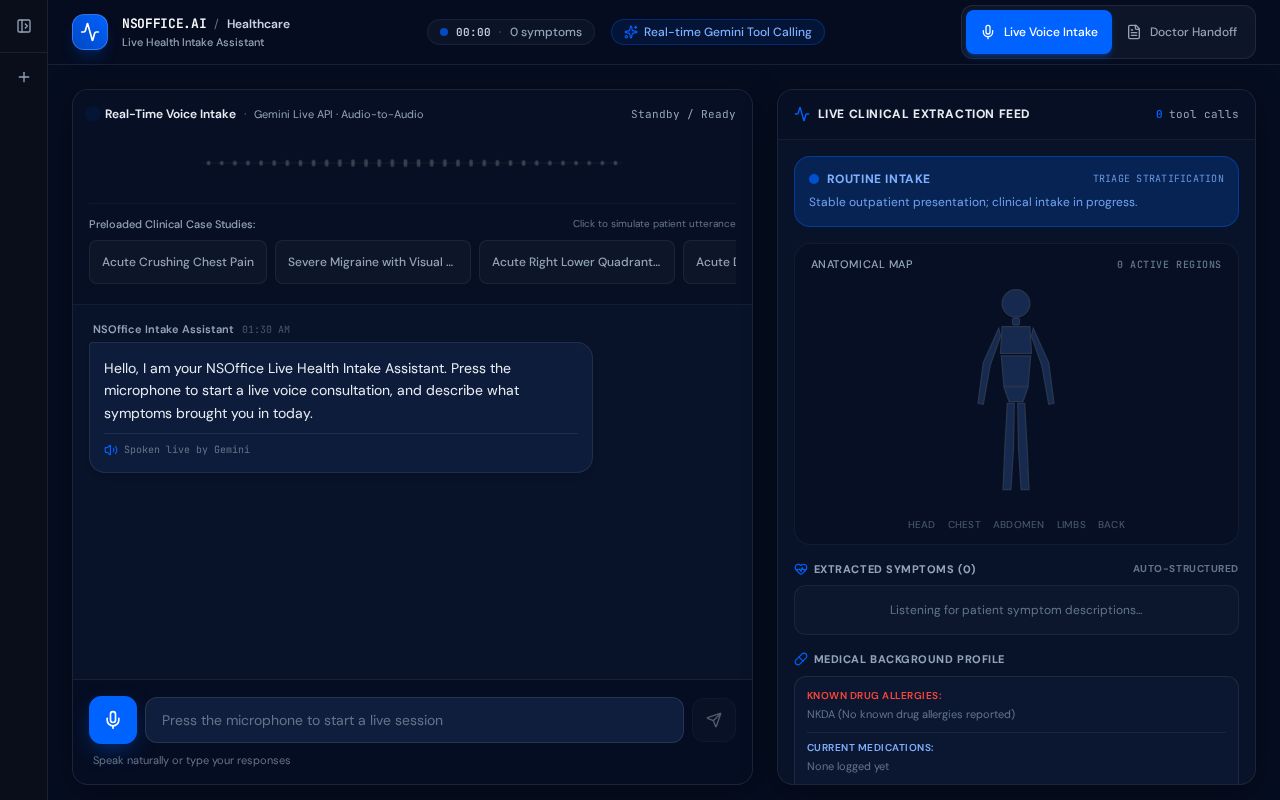
Task: Click Listening for patient symptom descriptions box
Action: 1016,610
